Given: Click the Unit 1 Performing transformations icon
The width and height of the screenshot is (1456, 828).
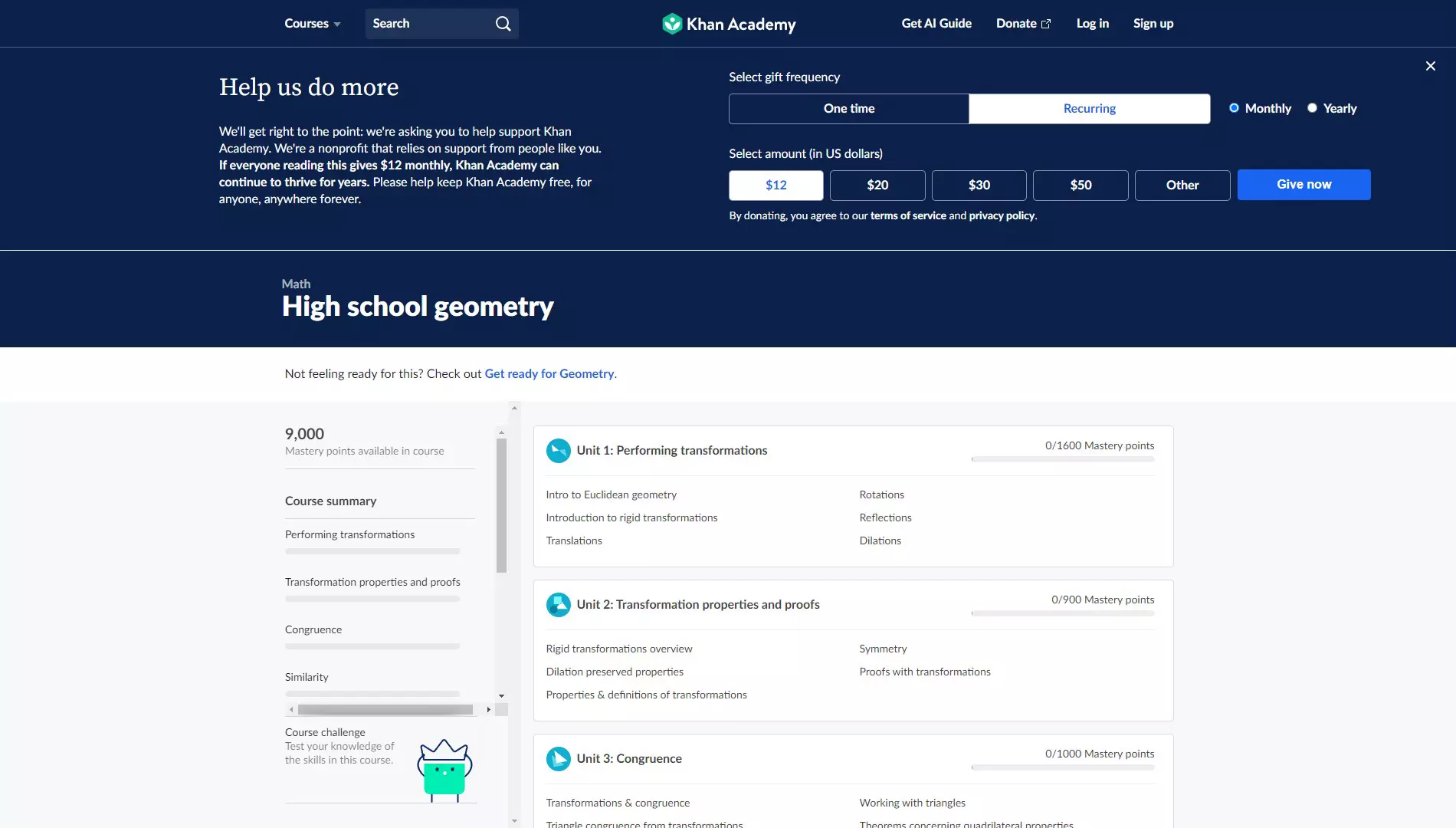Looking at the screenshot, I should [x=558, y=451].
